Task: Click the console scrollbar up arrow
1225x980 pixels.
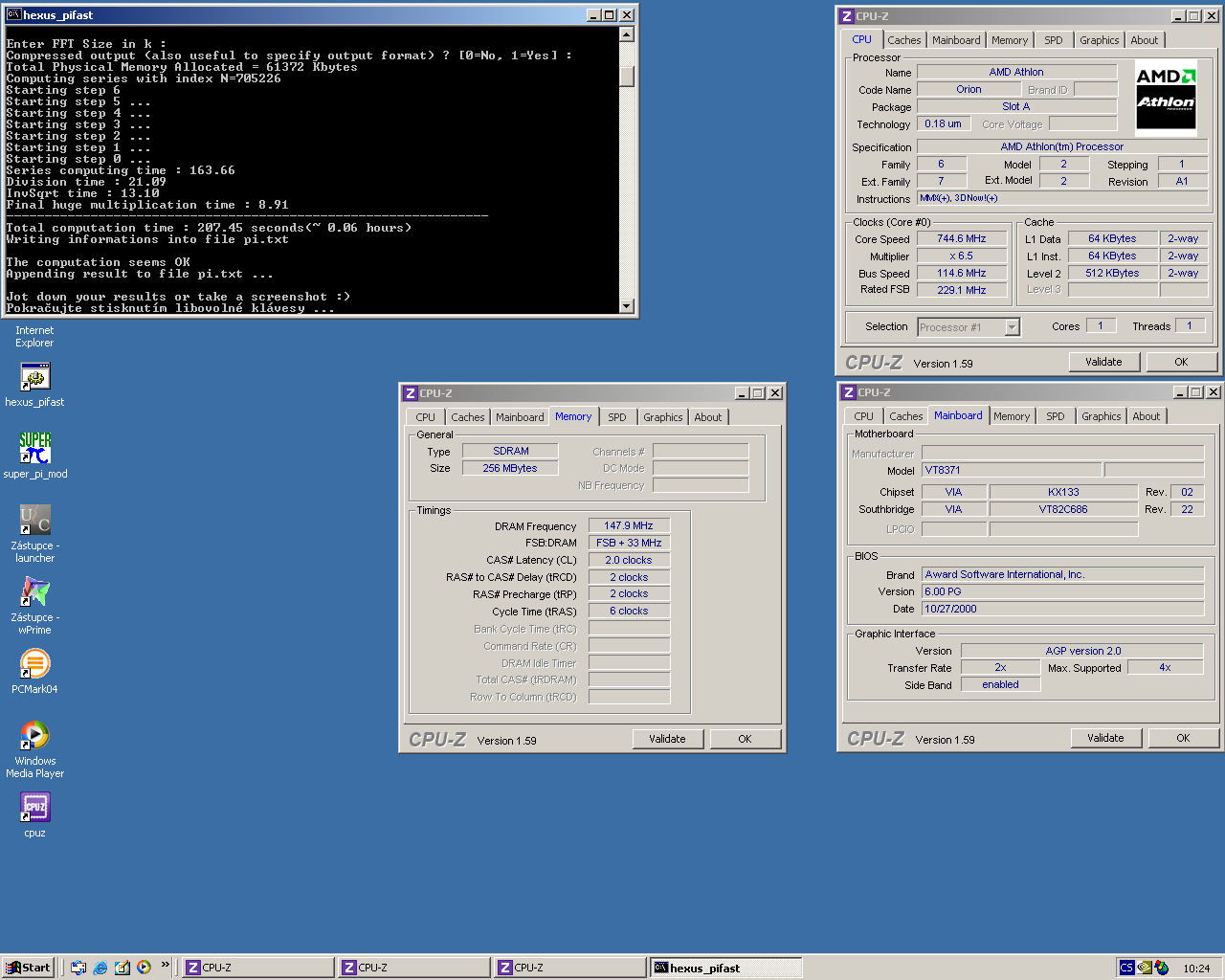Action: pyautogui.click(x=627, y=34)
